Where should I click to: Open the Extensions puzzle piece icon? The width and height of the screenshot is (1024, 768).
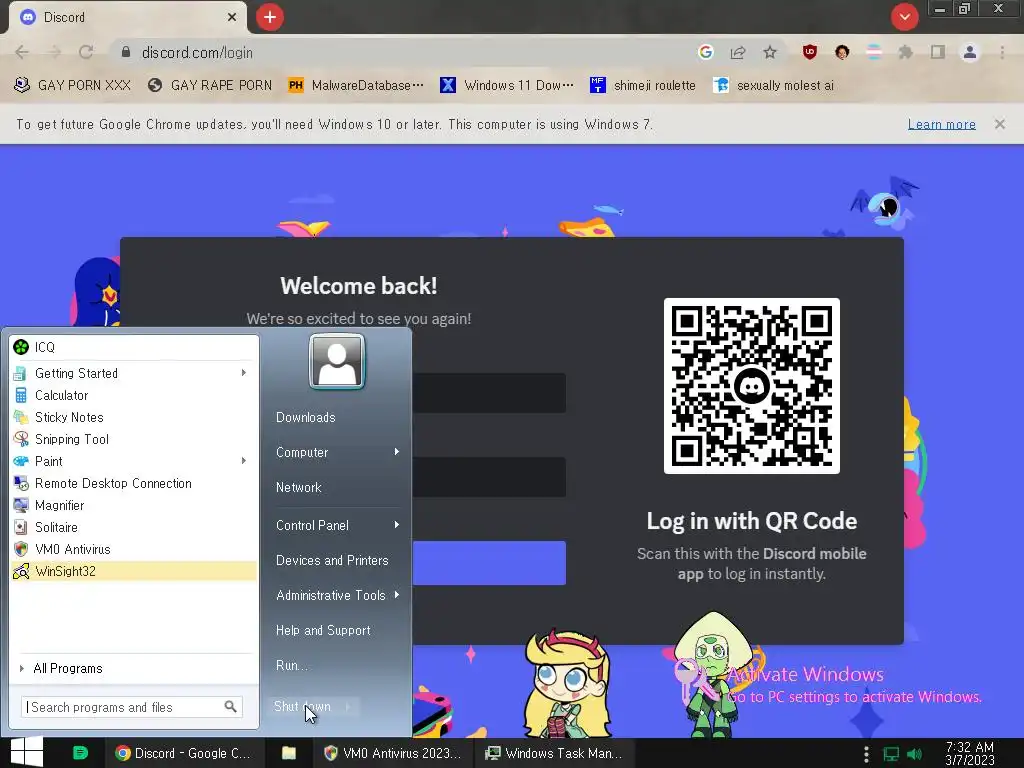click(x=905, y=52)
